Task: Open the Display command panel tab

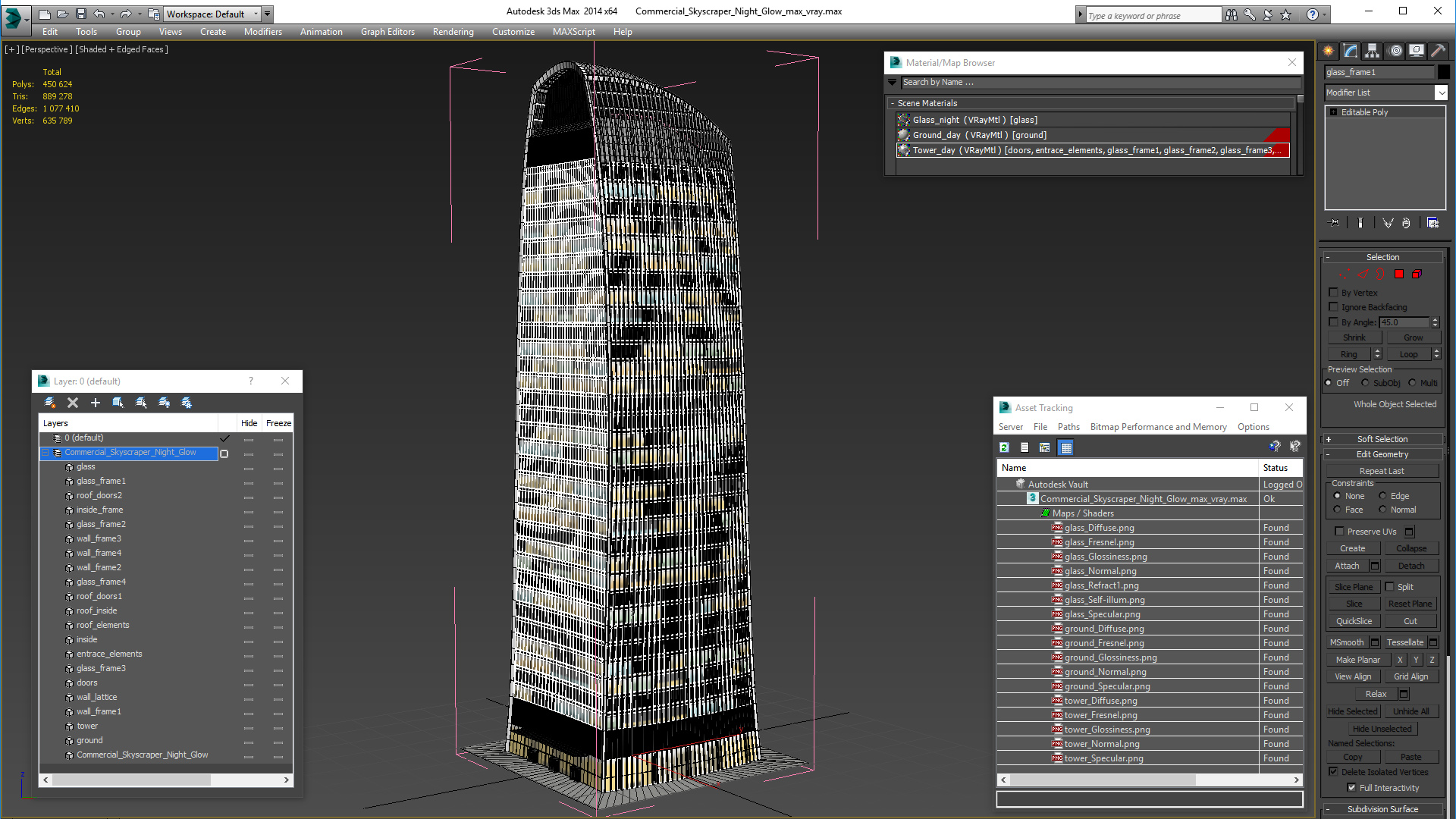Action: [1417, 51]
